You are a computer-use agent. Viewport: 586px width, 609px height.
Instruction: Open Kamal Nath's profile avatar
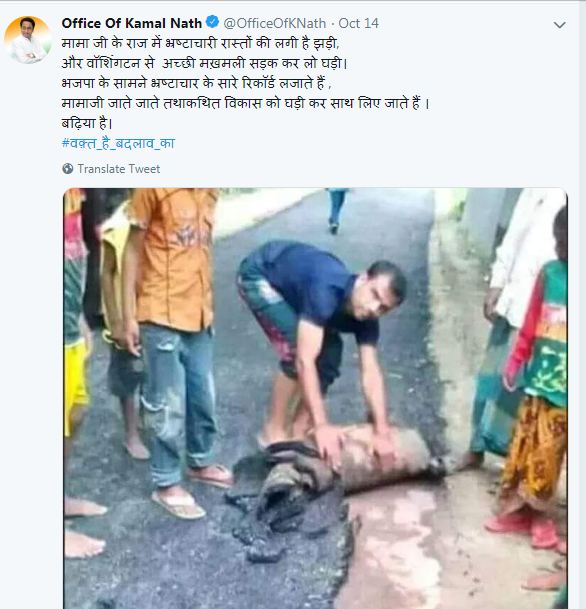point(28,40)
